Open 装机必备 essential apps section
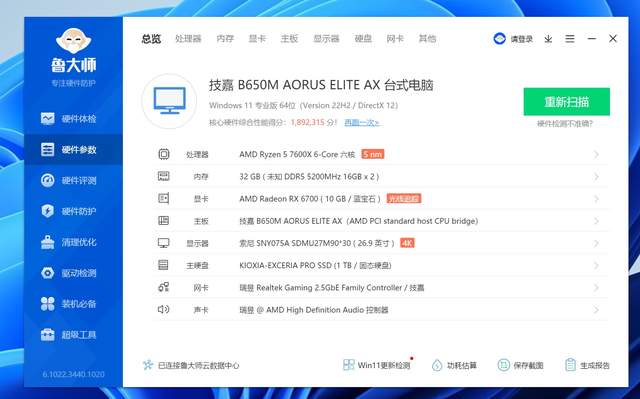Screen dimensions: 640x399 (69, 304)
